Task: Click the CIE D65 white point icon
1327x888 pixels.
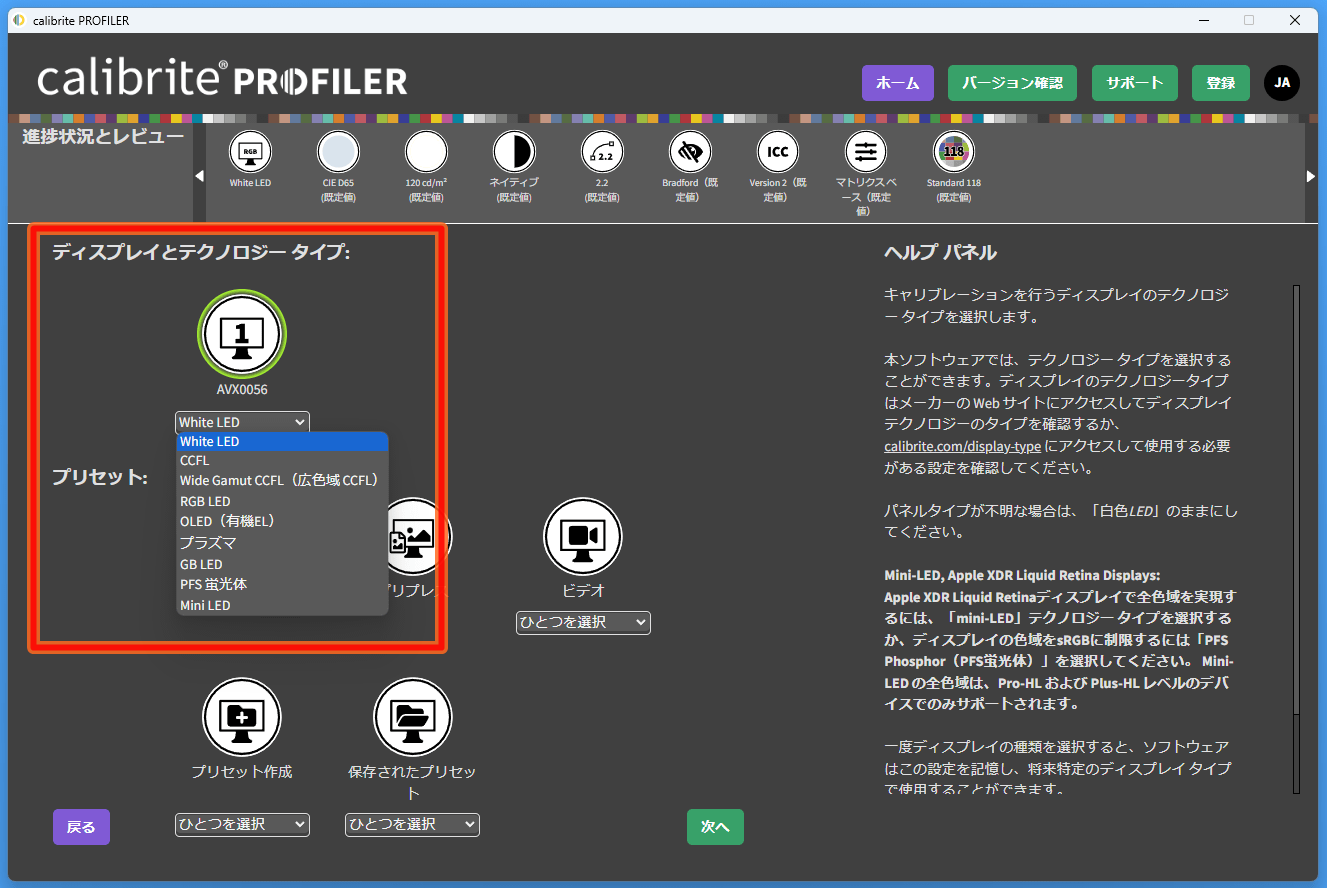Action: click(338, 152)
